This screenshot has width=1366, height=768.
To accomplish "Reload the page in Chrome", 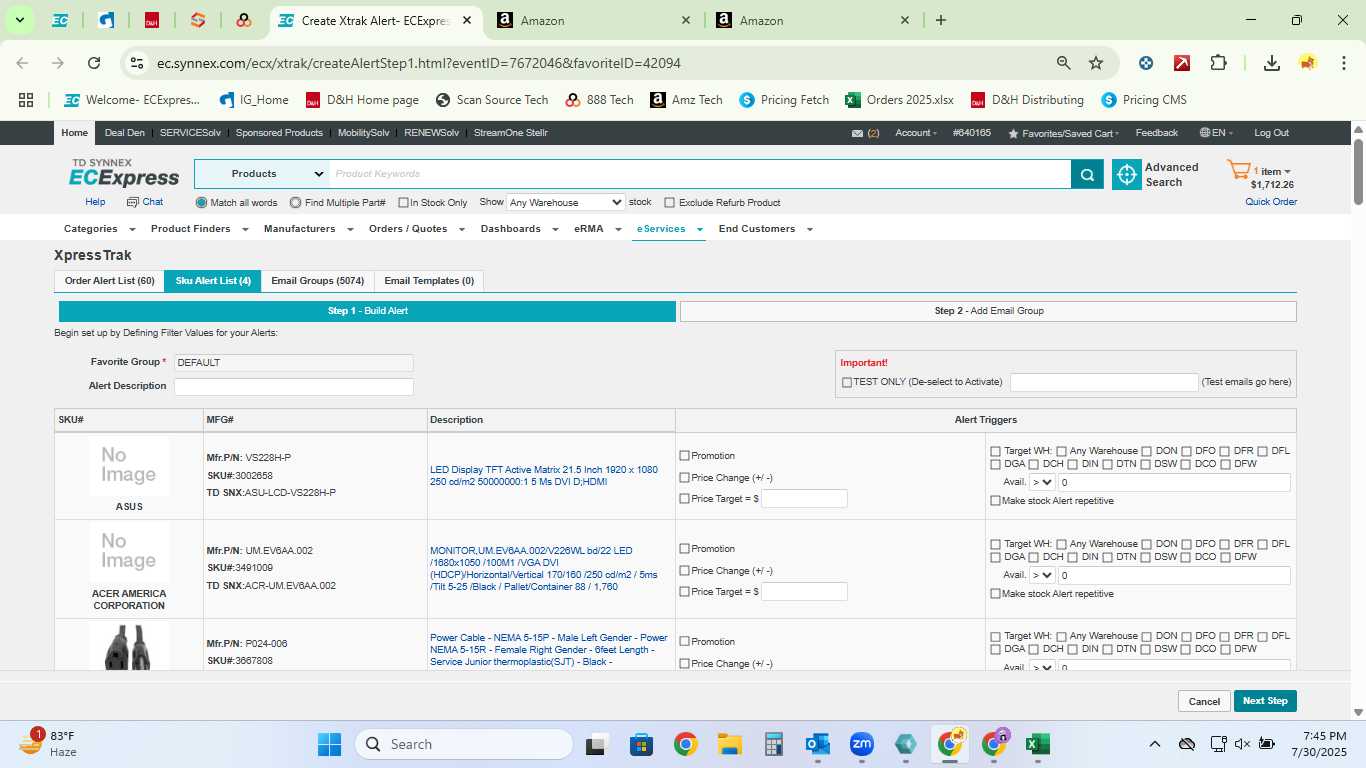I will coord(94,63).
